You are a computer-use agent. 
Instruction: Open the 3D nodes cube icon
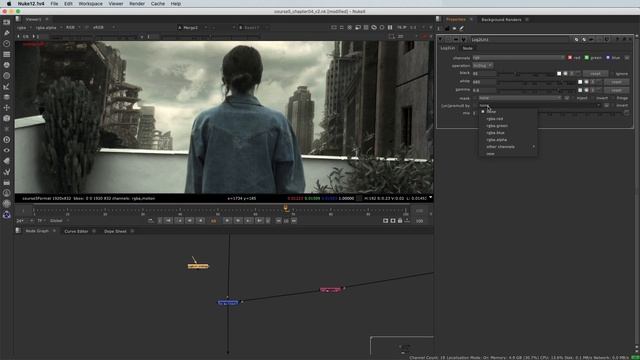click(x=7, y=118)
